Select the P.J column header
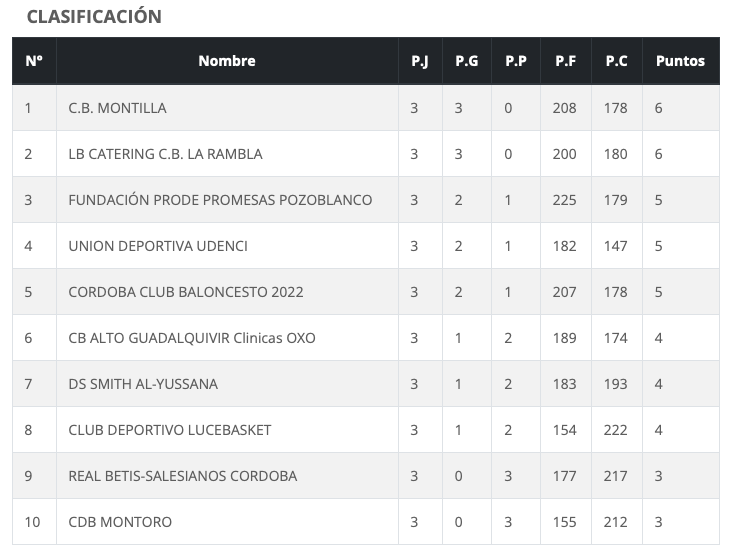 [x=420, y=61]
